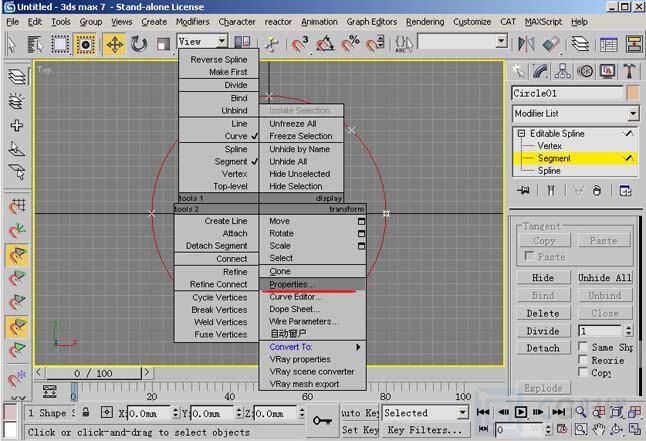Toggle 3D Snaps magnet icon
Screen dimensions: 646x441
coord(300,44)
